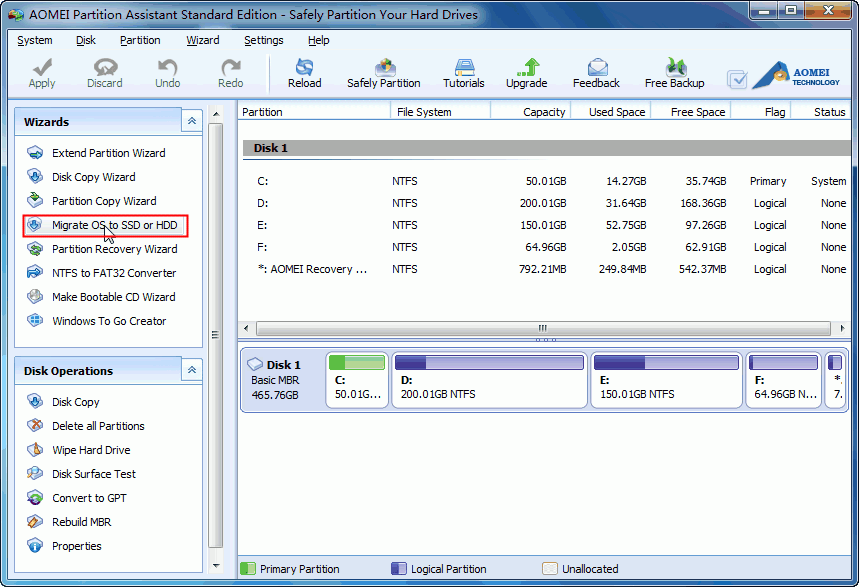Click the Delete all Partitions icon
The width and height of the screenshot is (859, 587).
point(35,425)
